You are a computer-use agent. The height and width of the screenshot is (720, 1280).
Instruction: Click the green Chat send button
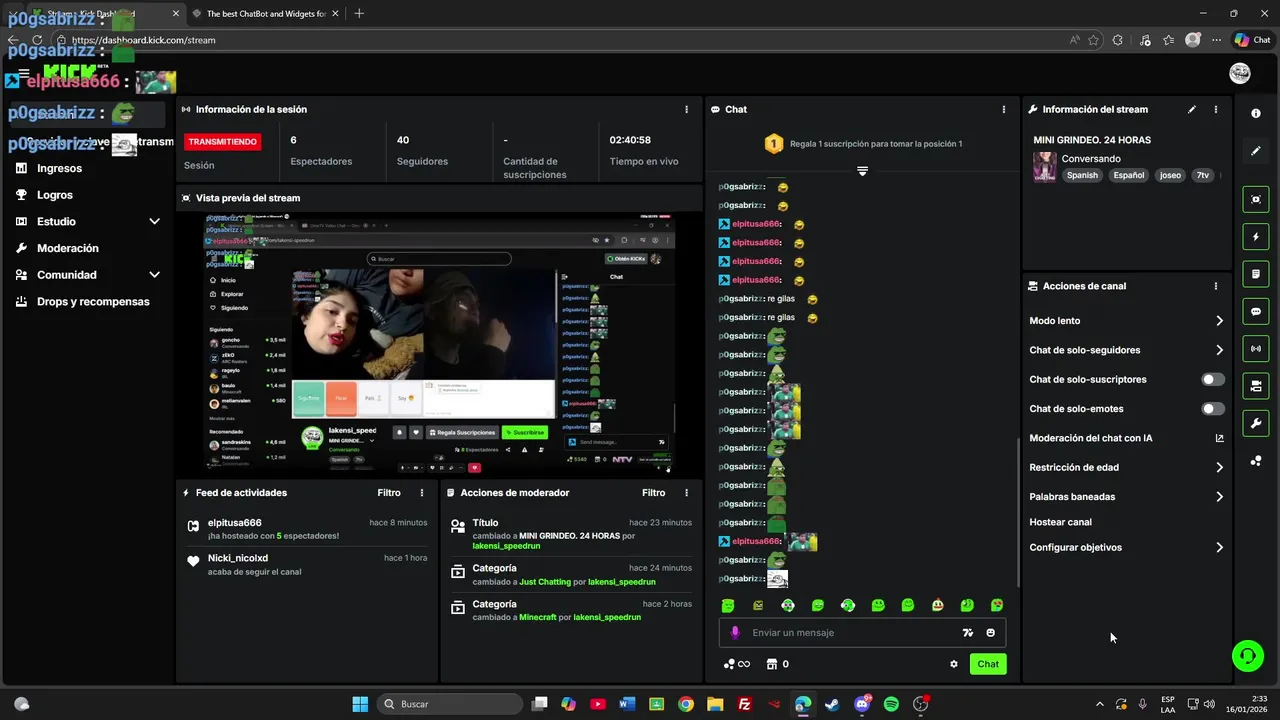(988, 664)
